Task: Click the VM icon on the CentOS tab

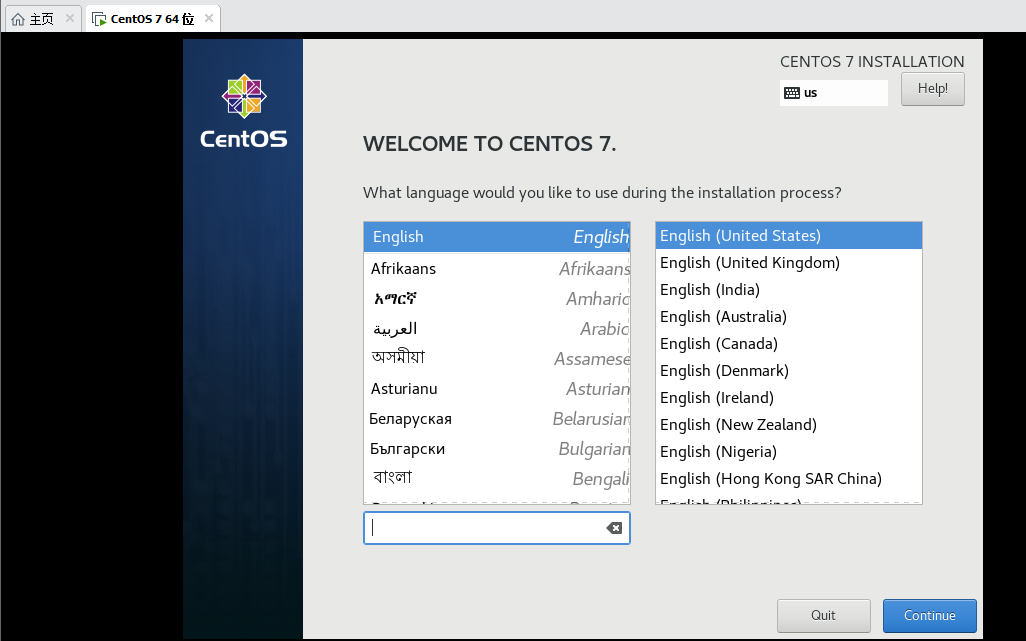Action: [99, 19]
